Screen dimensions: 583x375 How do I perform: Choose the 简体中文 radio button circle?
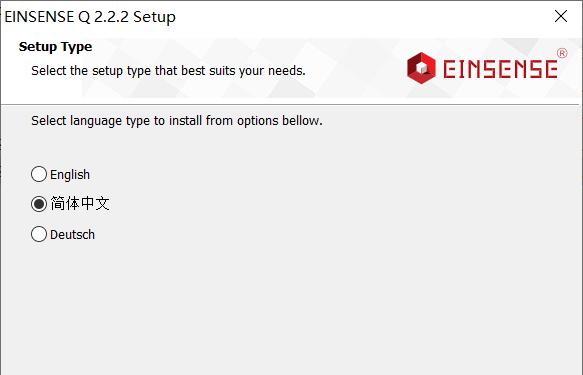click(x=39, y=204)
